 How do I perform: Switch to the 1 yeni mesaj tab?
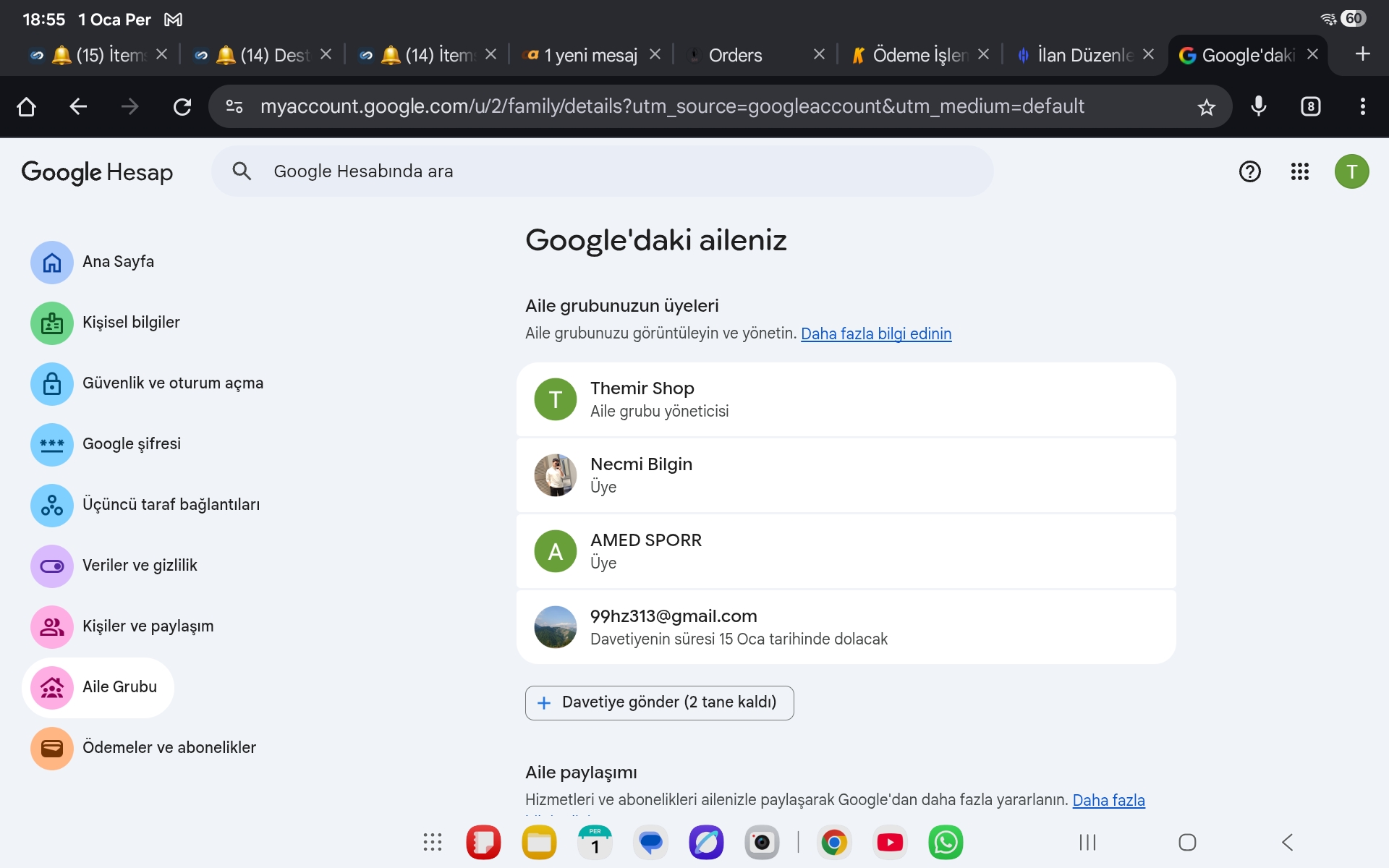pyautogui.click(x=592, y=55)
